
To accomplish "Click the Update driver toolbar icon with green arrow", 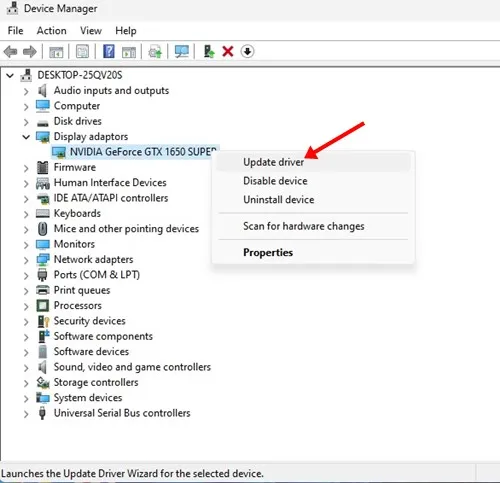I will [x=209, y=51].
